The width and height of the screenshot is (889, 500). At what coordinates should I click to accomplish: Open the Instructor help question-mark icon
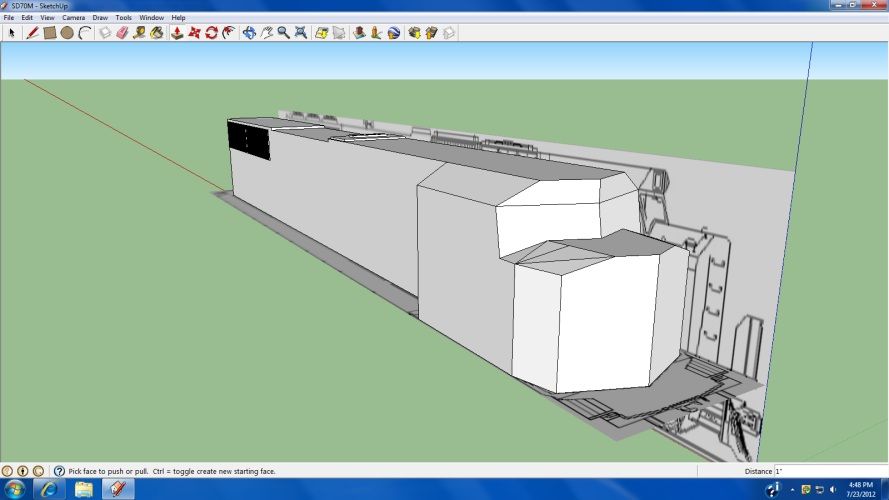click(59, 471)
